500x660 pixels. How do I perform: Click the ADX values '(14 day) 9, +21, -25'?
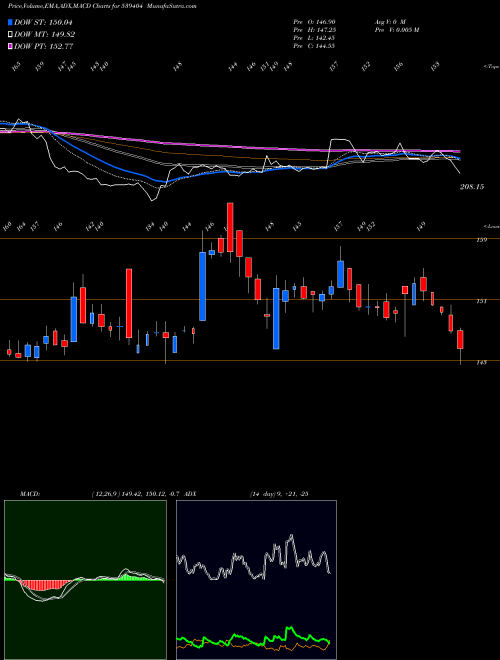(279, 494)
